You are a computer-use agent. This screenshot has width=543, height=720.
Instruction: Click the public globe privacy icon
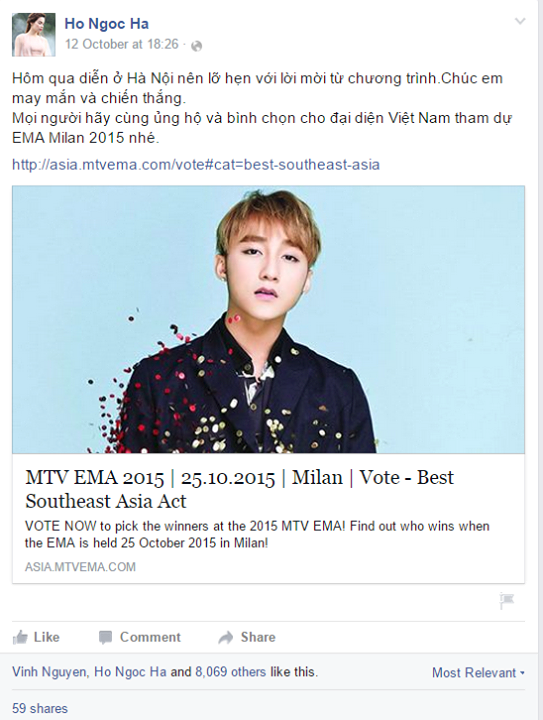(x=196, y=45)
